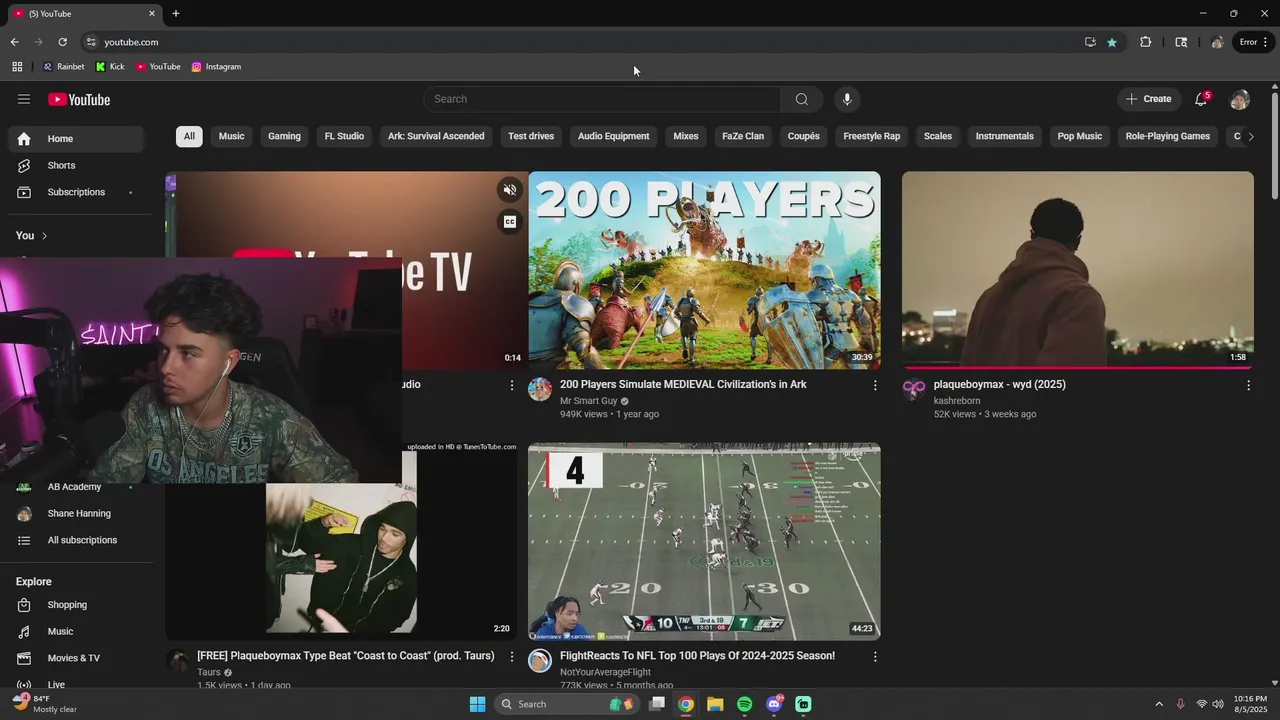Viewport: 1280px width, 720px height.
Task: Reload the page
Action: [62, 42]
